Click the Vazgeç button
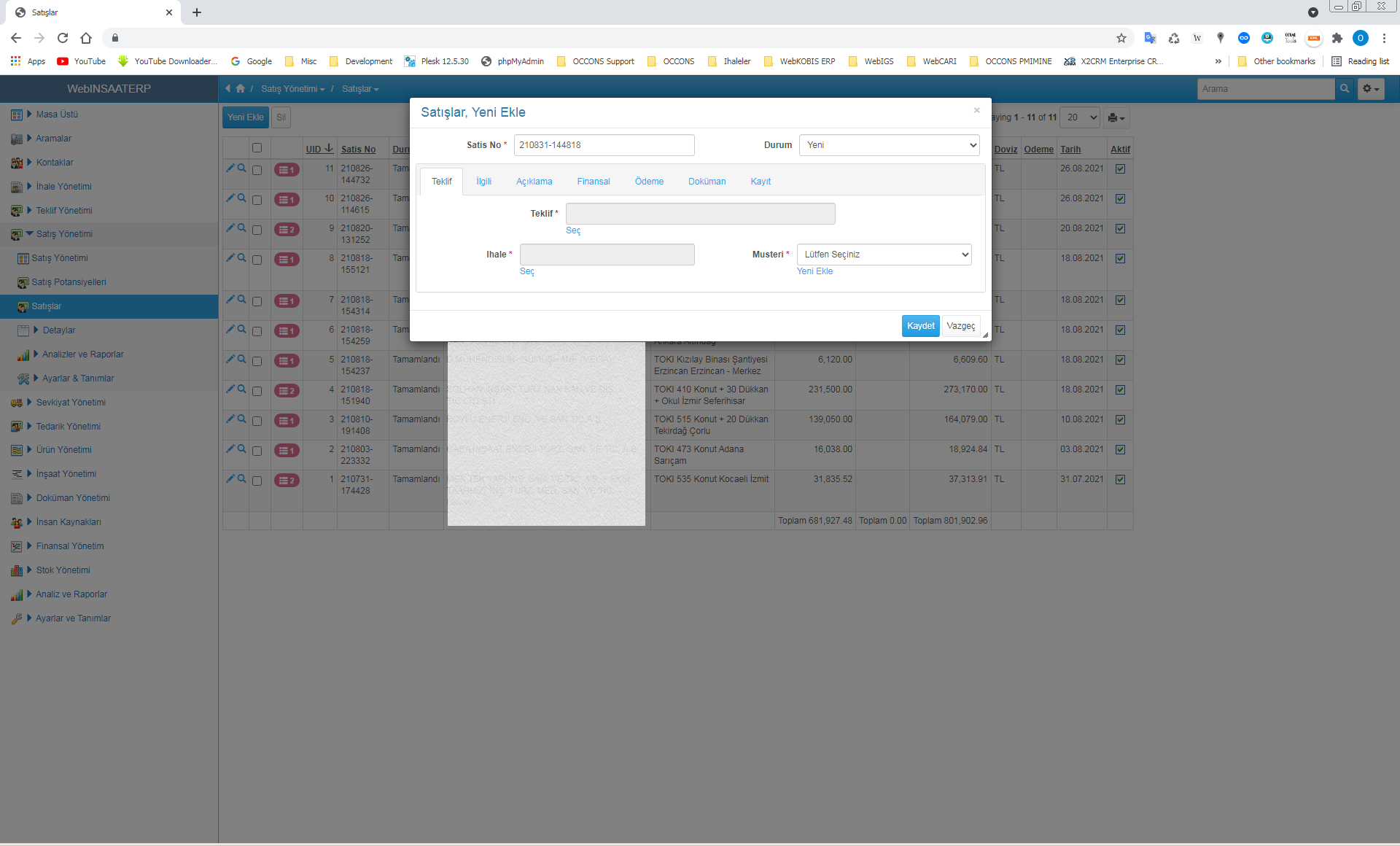The image size is (1400, 846). click(x=960, y=326)
